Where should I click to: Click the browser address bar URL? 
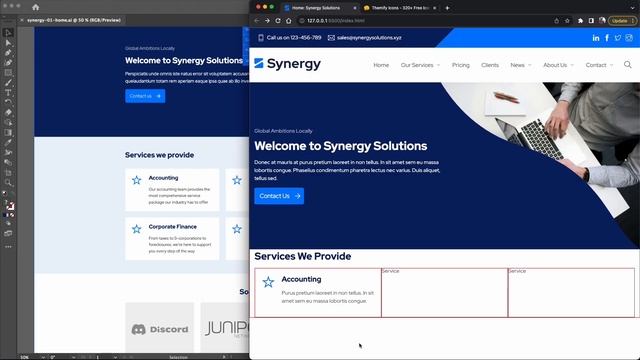[336, 20]
